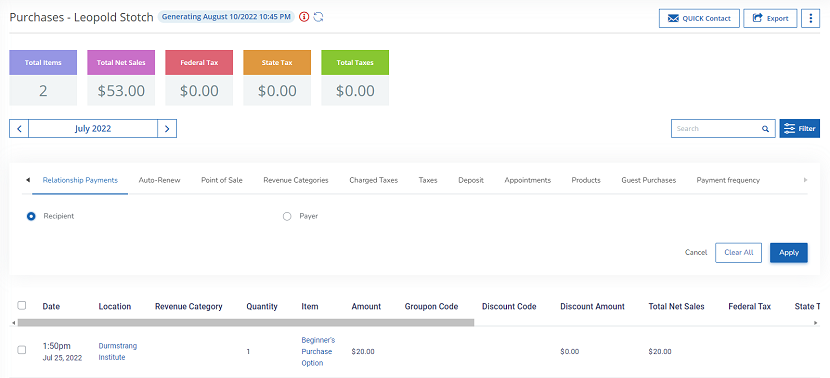Click the 1:50pm Jul 25, 2022 date cell
830x378 pixels.
pyautogui.click(x=62, y=352)
